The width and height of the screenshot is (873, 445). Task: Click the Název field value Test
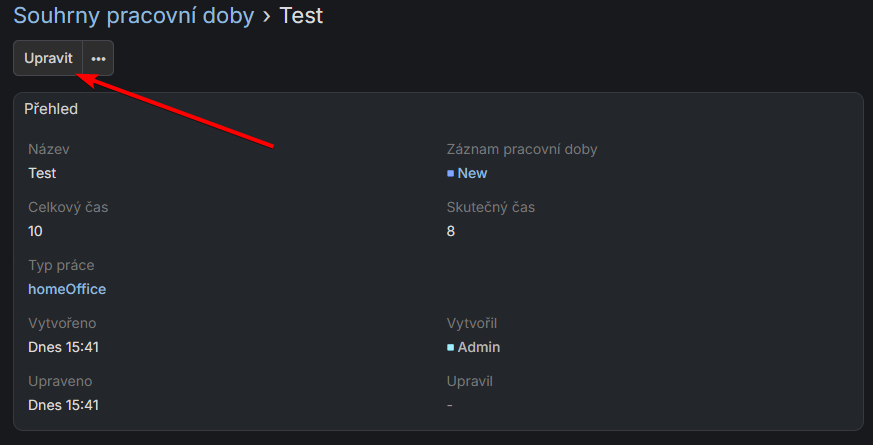coord(42,173)
